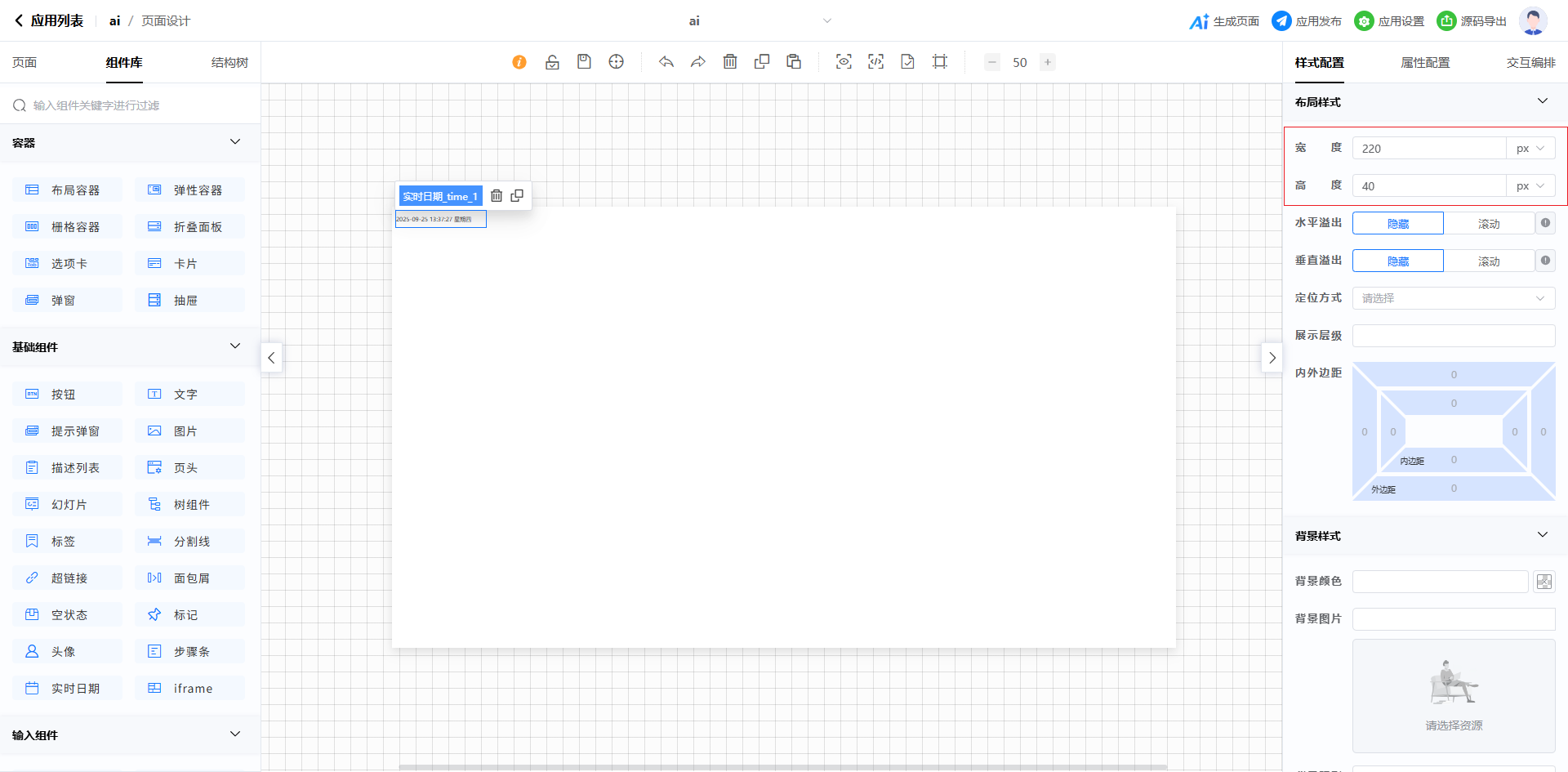1568x772 pixels.
Task: Set 水平溢出 to 滚动
Action: (1488, 224)
